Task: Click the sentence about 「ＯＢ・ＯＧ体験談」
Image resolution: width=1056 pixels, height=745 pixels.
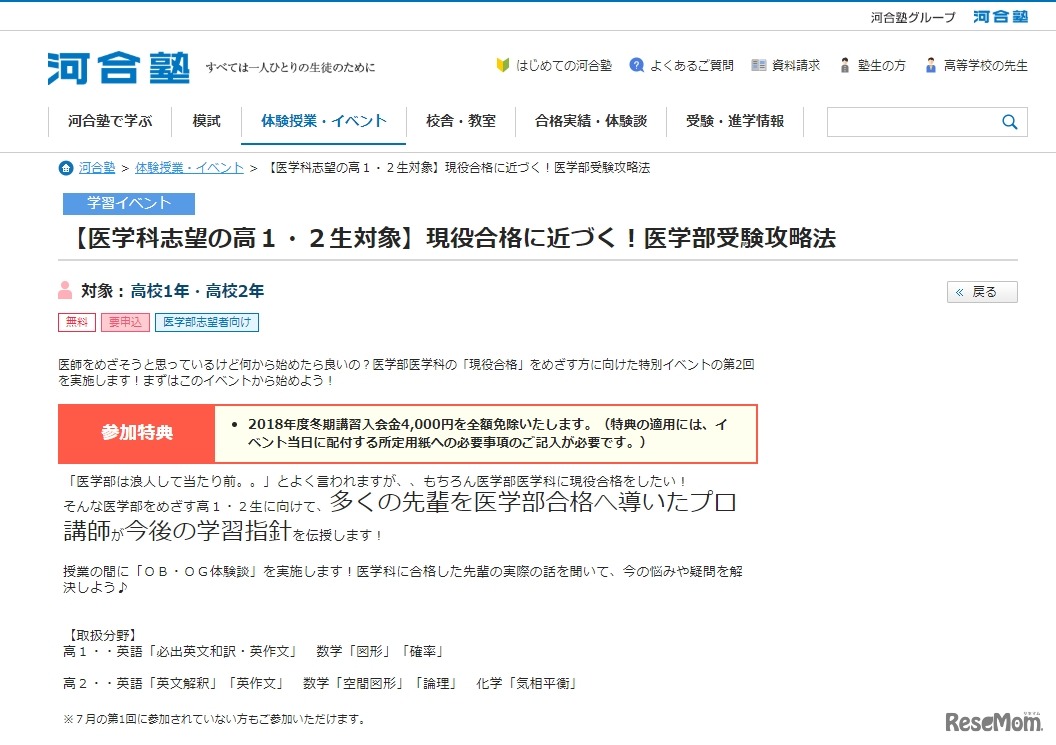Action: click(x=403, y=579)
